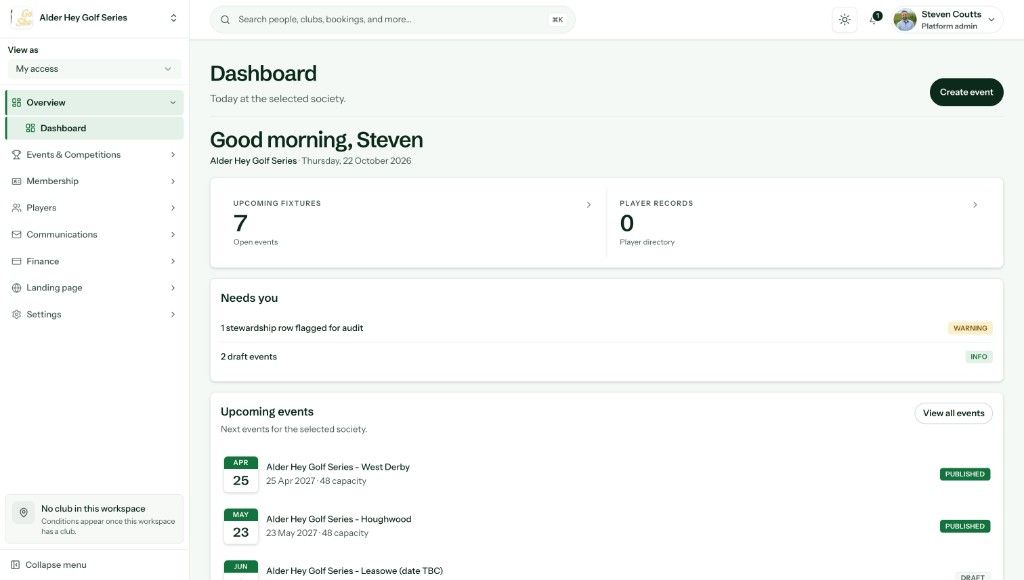Click the INFO badge
The width and height of the screenshot is (1024, 580).
(978, 357)
